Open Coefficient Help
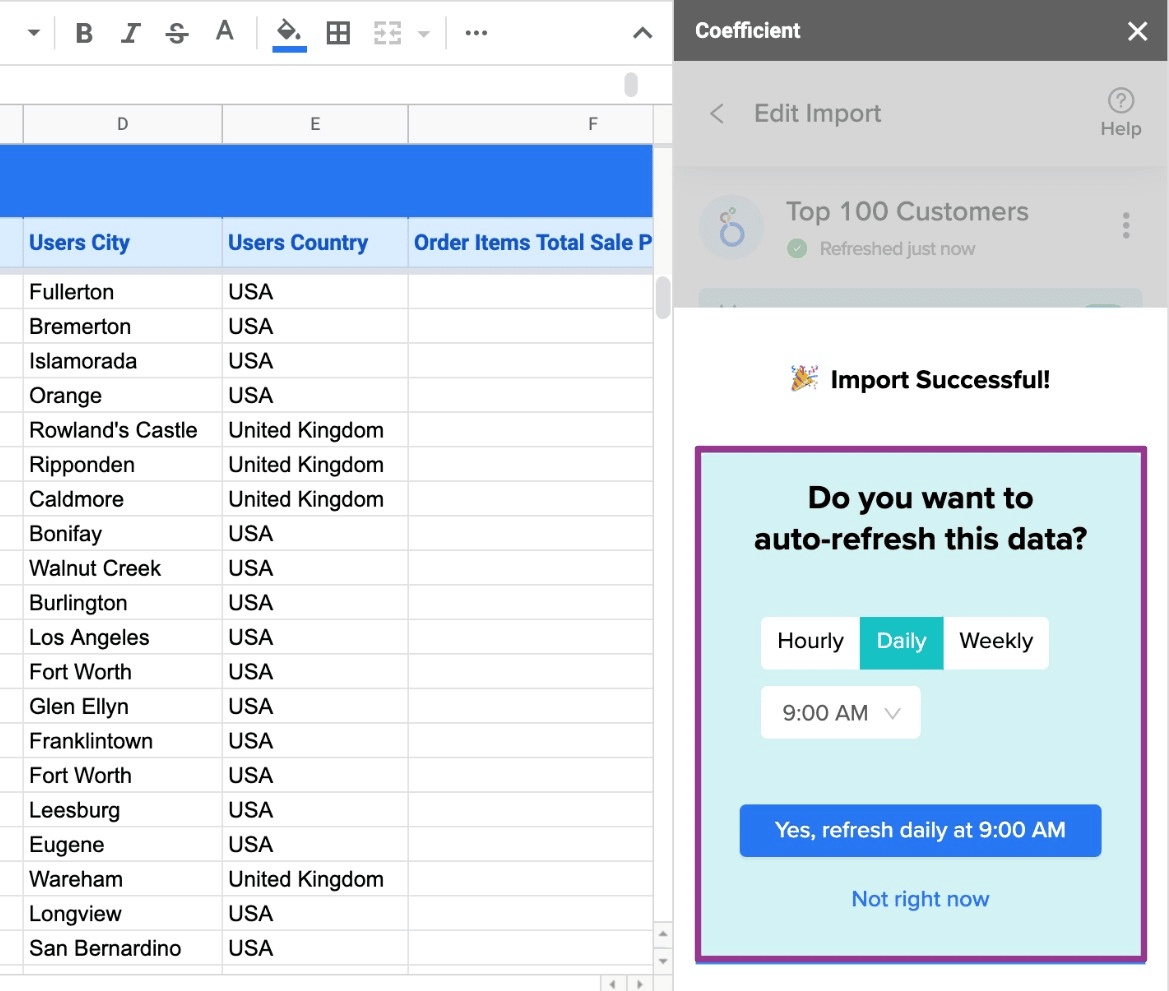This screenshot has height=991, width=1169. (1121, 113)
